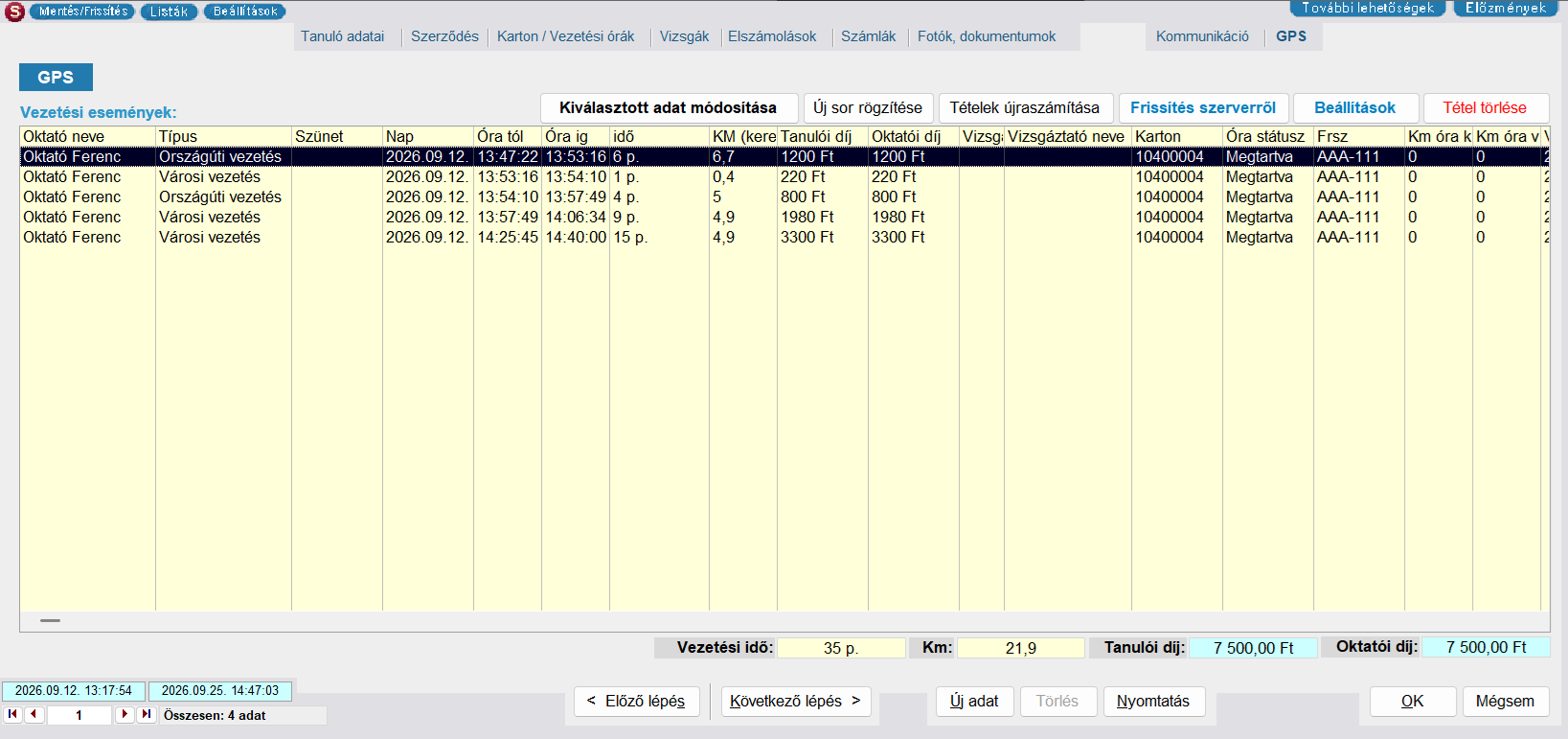Click the Mentés/Frissítés button
The image size is (1568, 739).
(x=83, y=12)
